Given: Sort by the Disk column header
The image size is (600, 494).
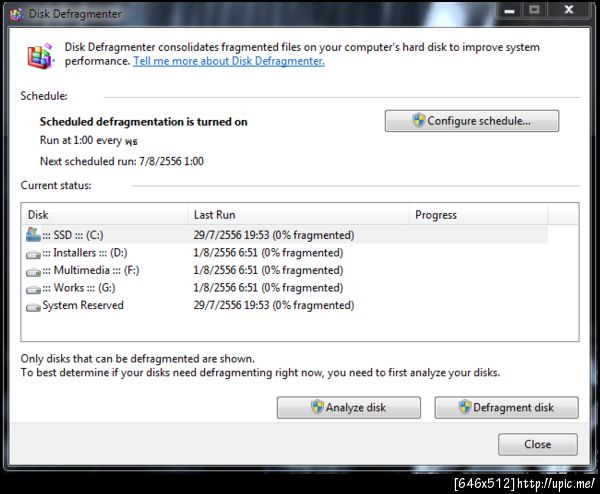Looking at the screenshot, I should (x=105, y=215).
